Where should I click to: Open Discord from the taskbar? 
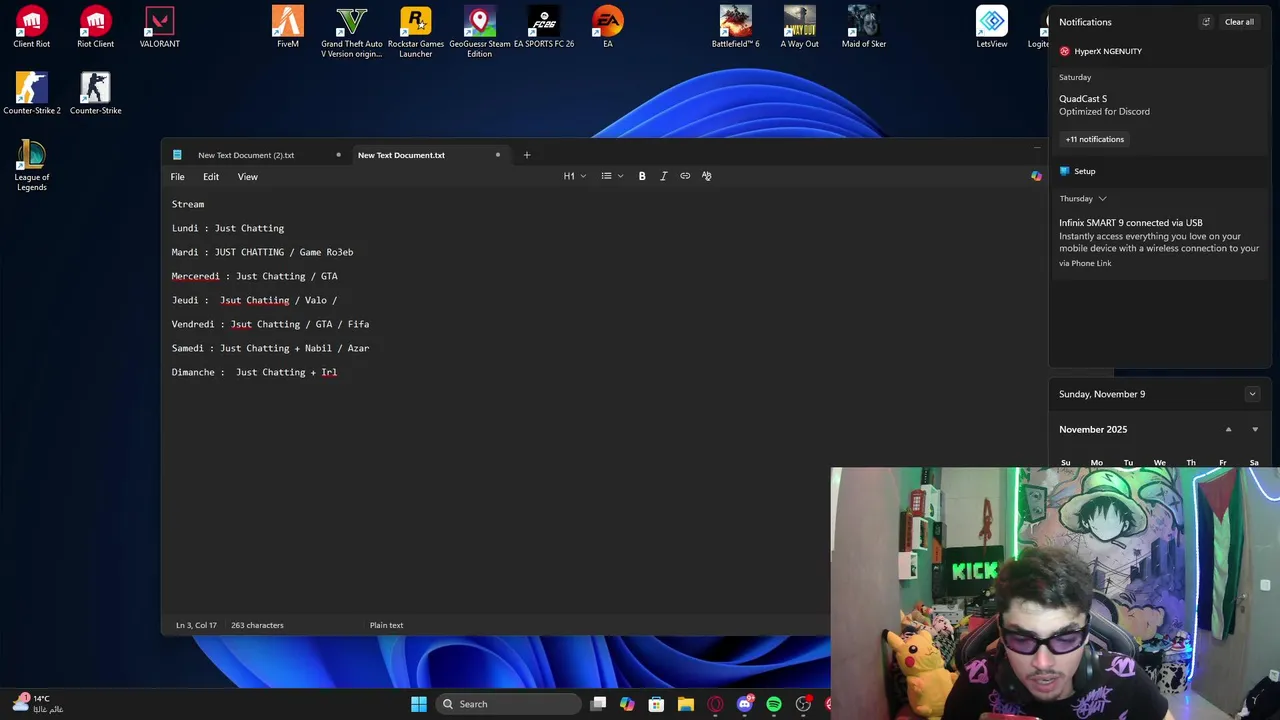744,704
